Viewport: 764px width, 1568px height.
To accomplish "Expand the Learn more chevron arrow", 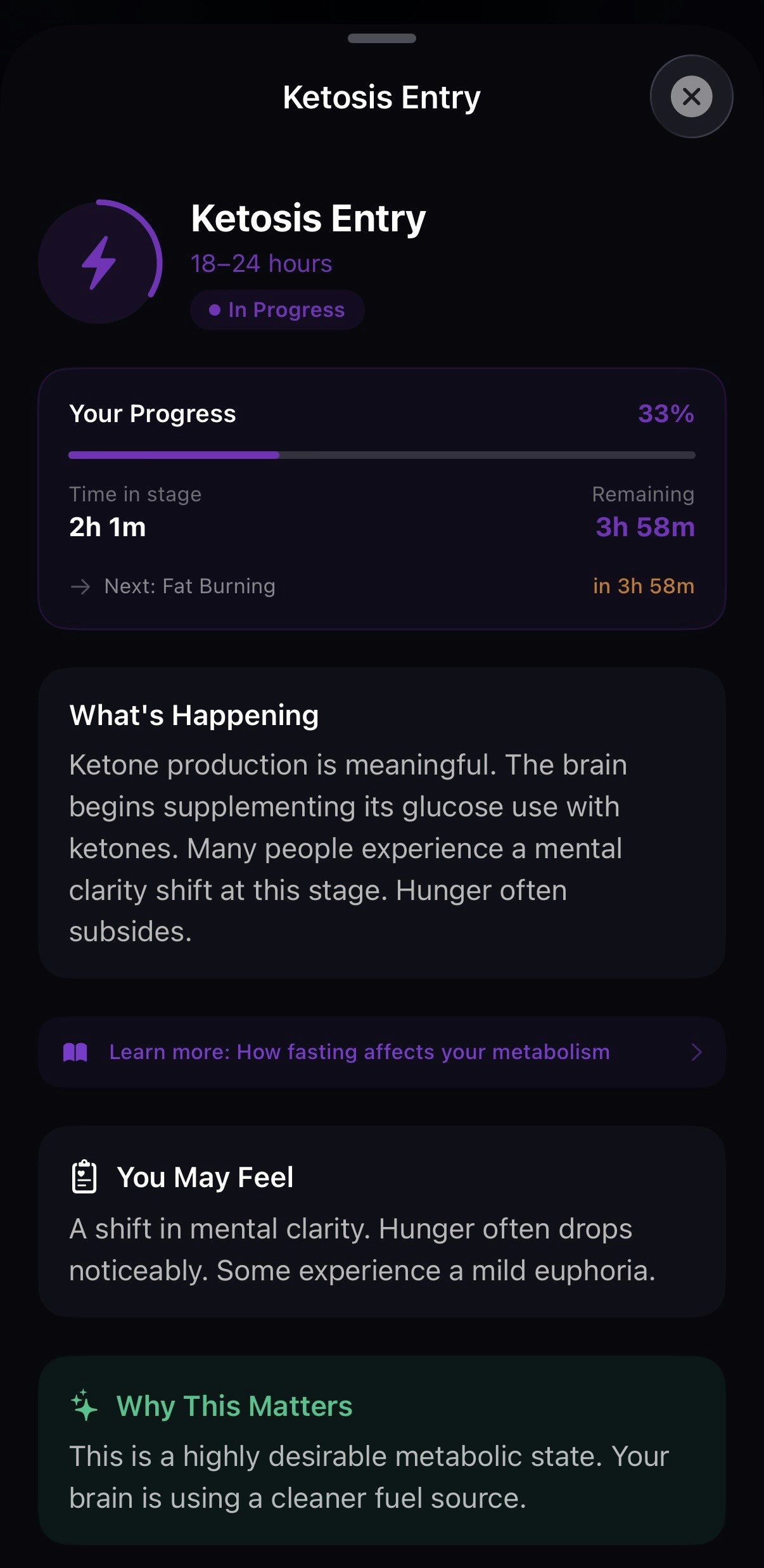I will (696, 1052).
